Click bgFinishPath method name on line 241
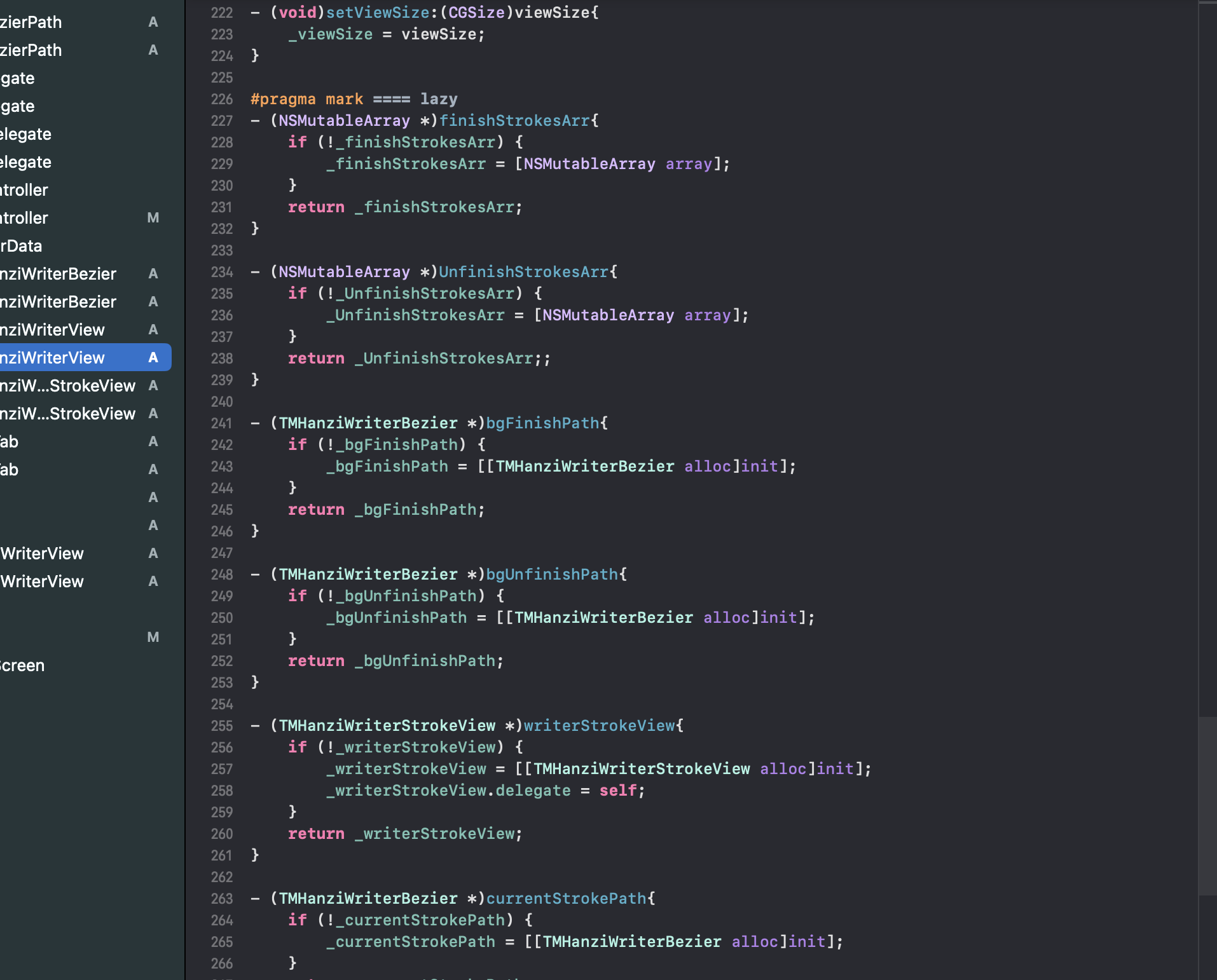 [x=542, y=423]
